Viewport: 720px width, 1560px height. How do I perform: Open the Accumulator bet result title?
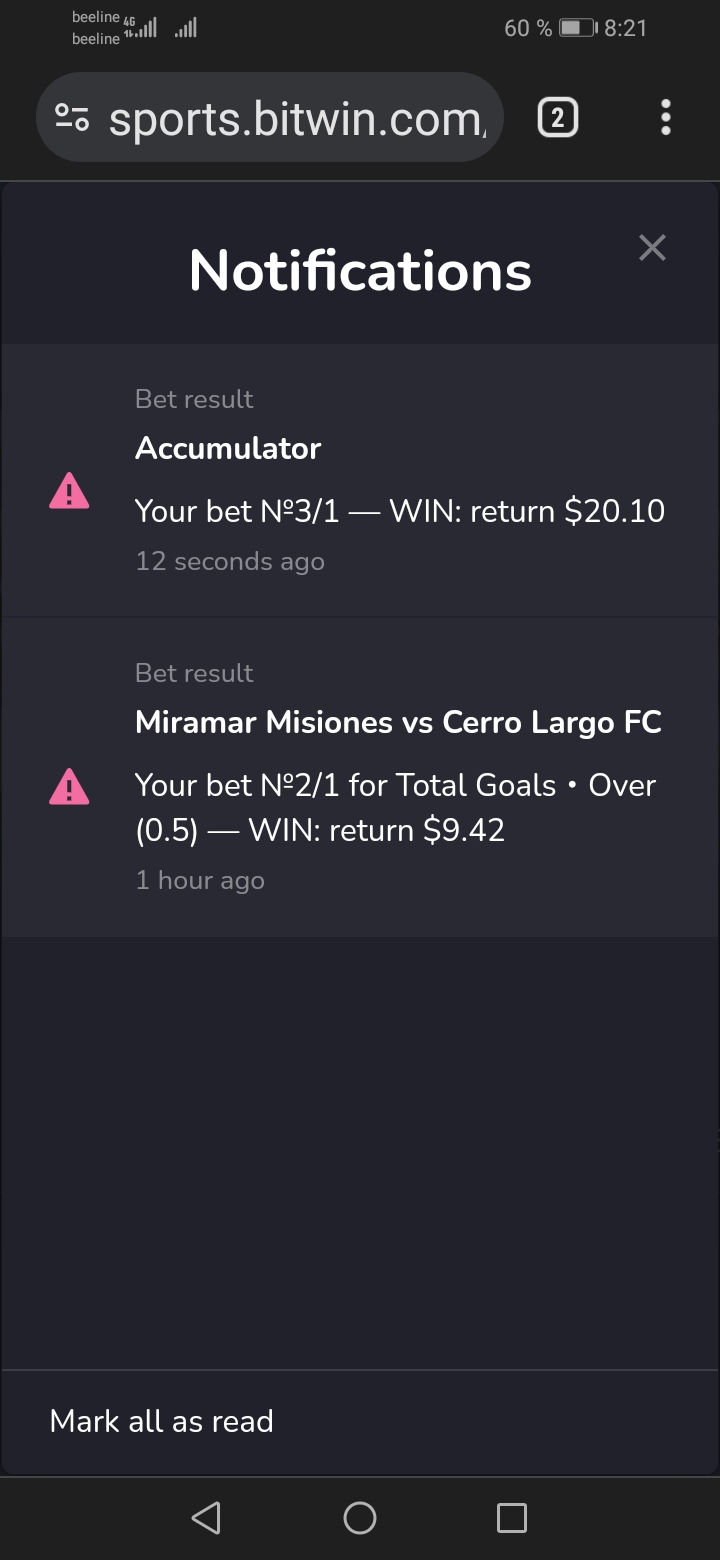(x=228, y=448)
